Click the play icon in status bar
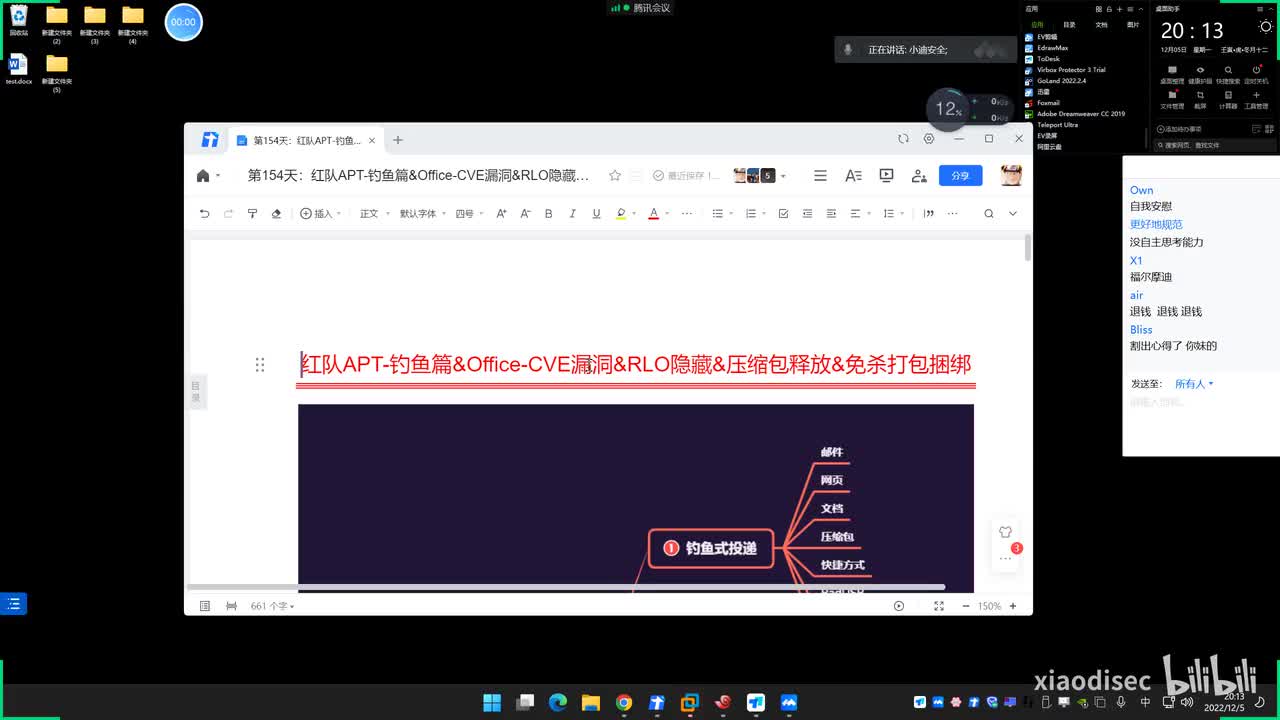The height and width of the screenshot is (720, 1280). [x=899, y=606]
